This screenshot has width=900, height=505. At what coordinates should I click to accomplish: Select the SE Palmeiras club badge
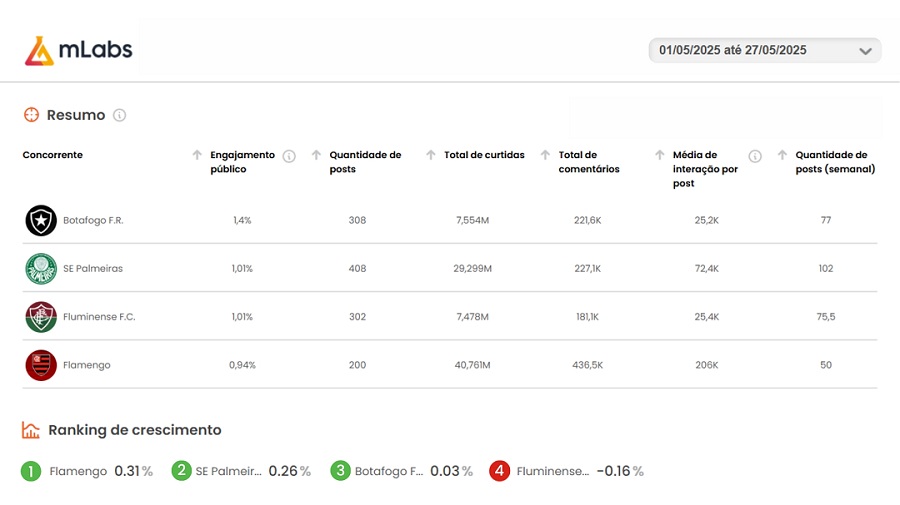tap(41, 269)
